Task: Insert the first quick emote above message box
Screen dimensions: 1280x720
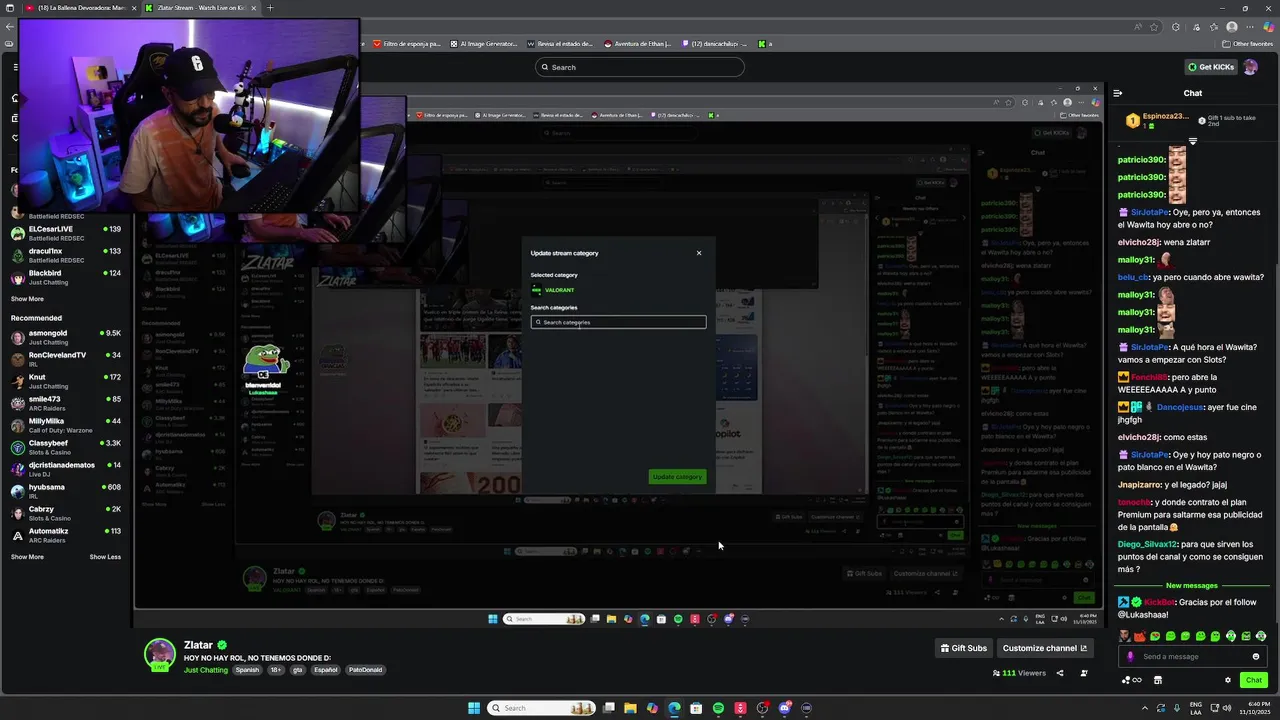Action: tap(1126, 636)
